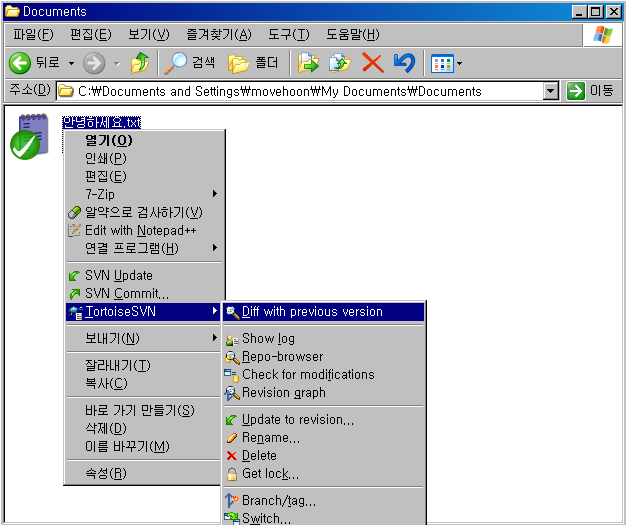The height and width of the screenshot is (525, 626).
Task: Choose 인쇄(P) from context menu
Action: click(144, 158)
